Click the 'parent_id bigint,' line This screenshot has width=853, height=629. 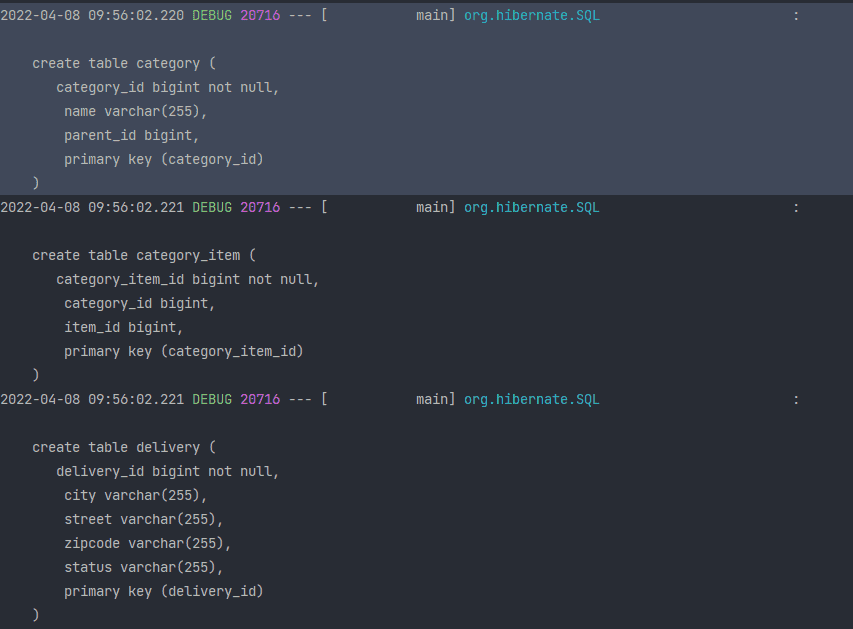[x=132, y=135]
